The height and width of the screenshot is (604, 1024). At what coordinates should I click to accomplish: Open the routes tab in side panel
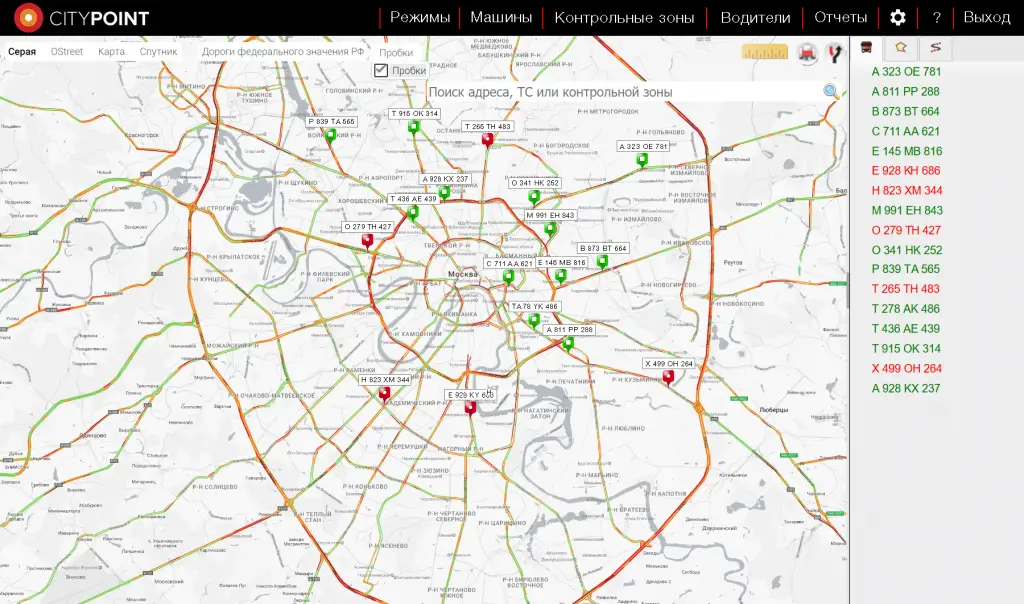point(935,48)
